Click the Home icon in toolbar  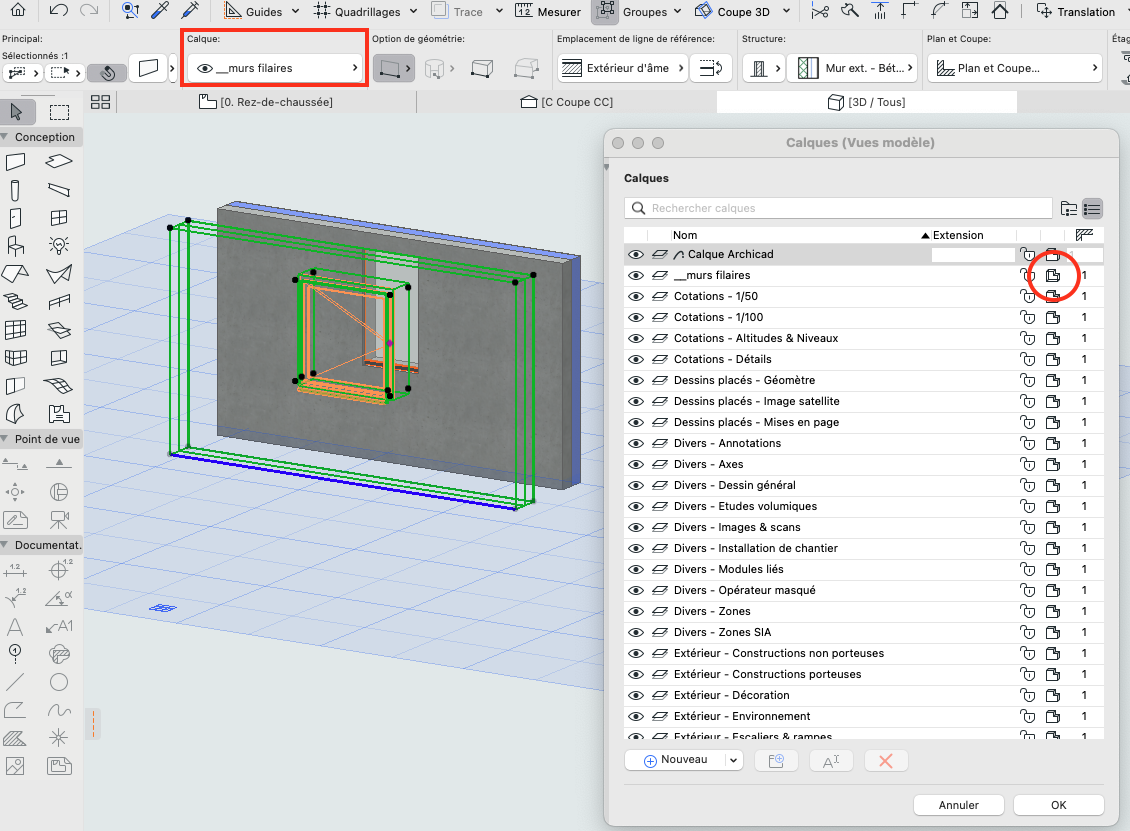coord(17,10)
